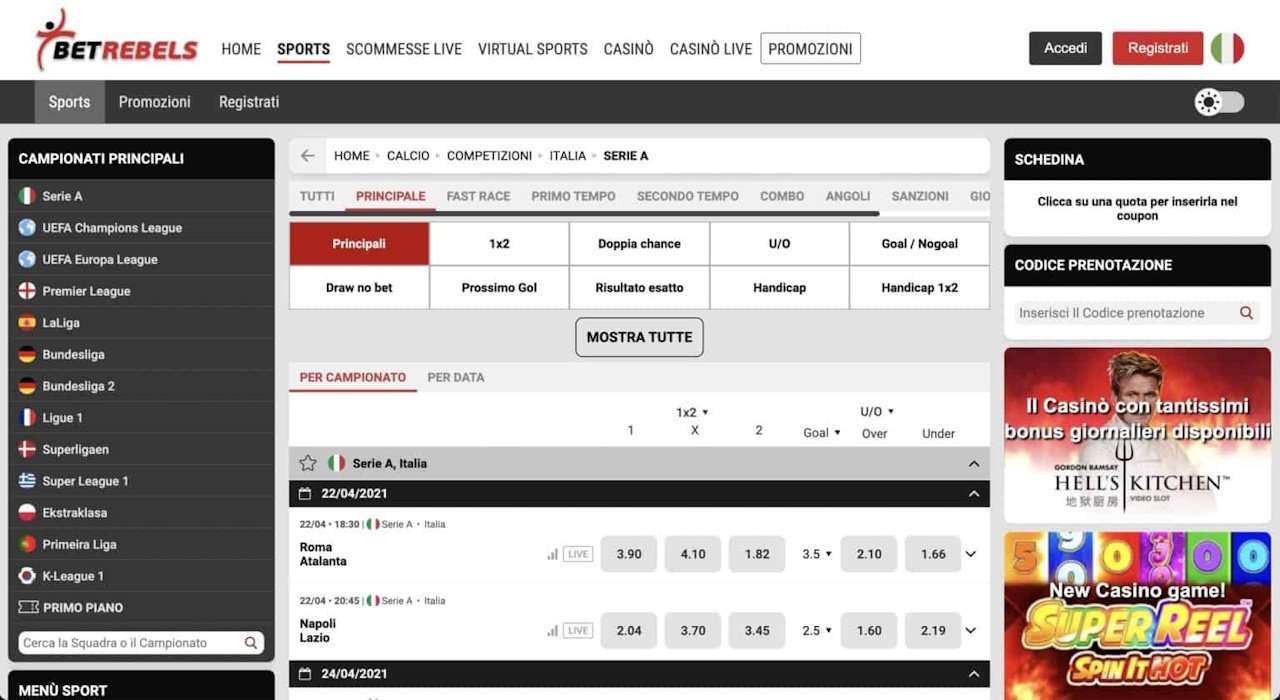Screen dimensions: 1280x700
Task: Click the Ekstraklasa Poland flag icon
Action: 27,513
